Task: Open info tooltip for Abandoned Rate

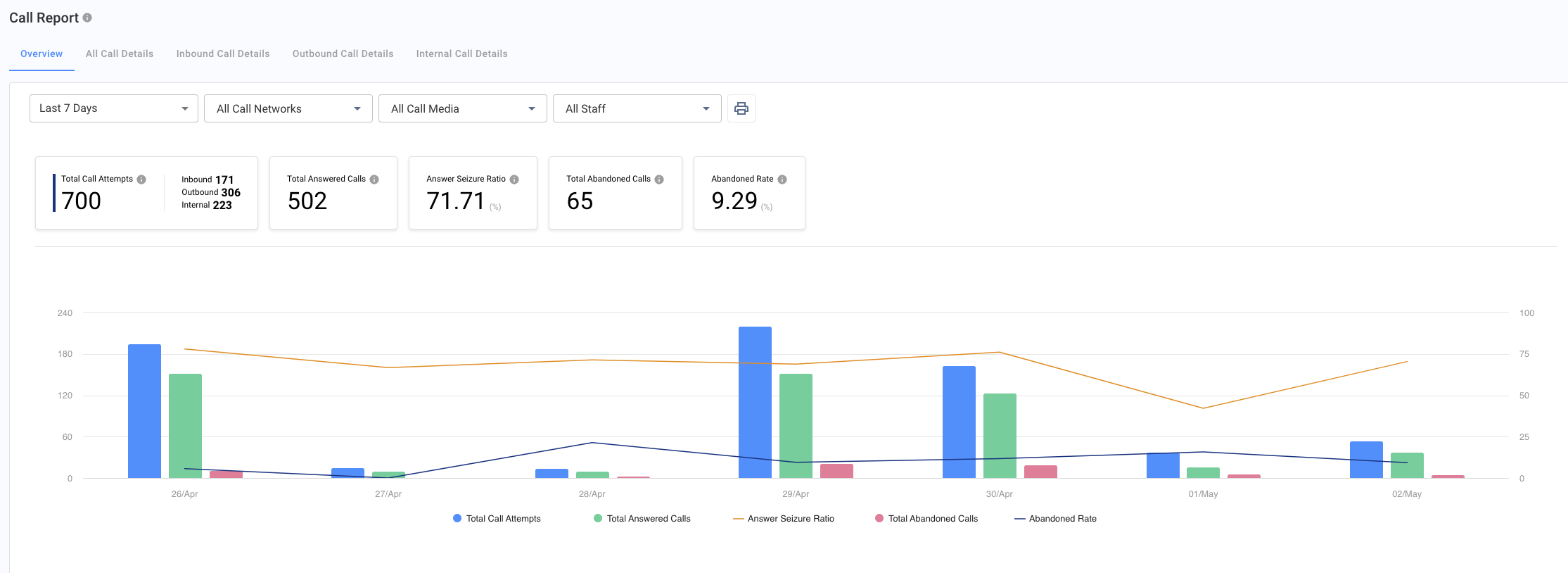Action: [x=782, y=180]
